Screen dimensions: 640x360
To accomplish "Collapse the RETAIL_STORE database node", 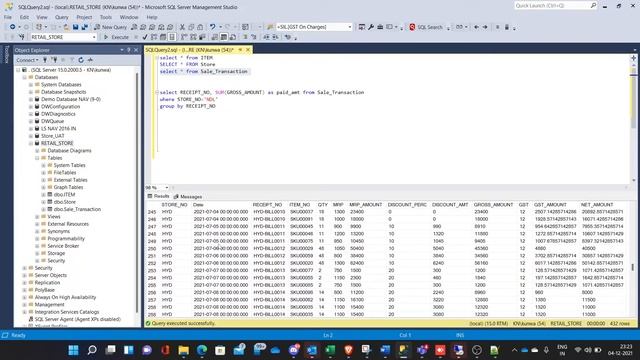I will [x=31, y=143].
